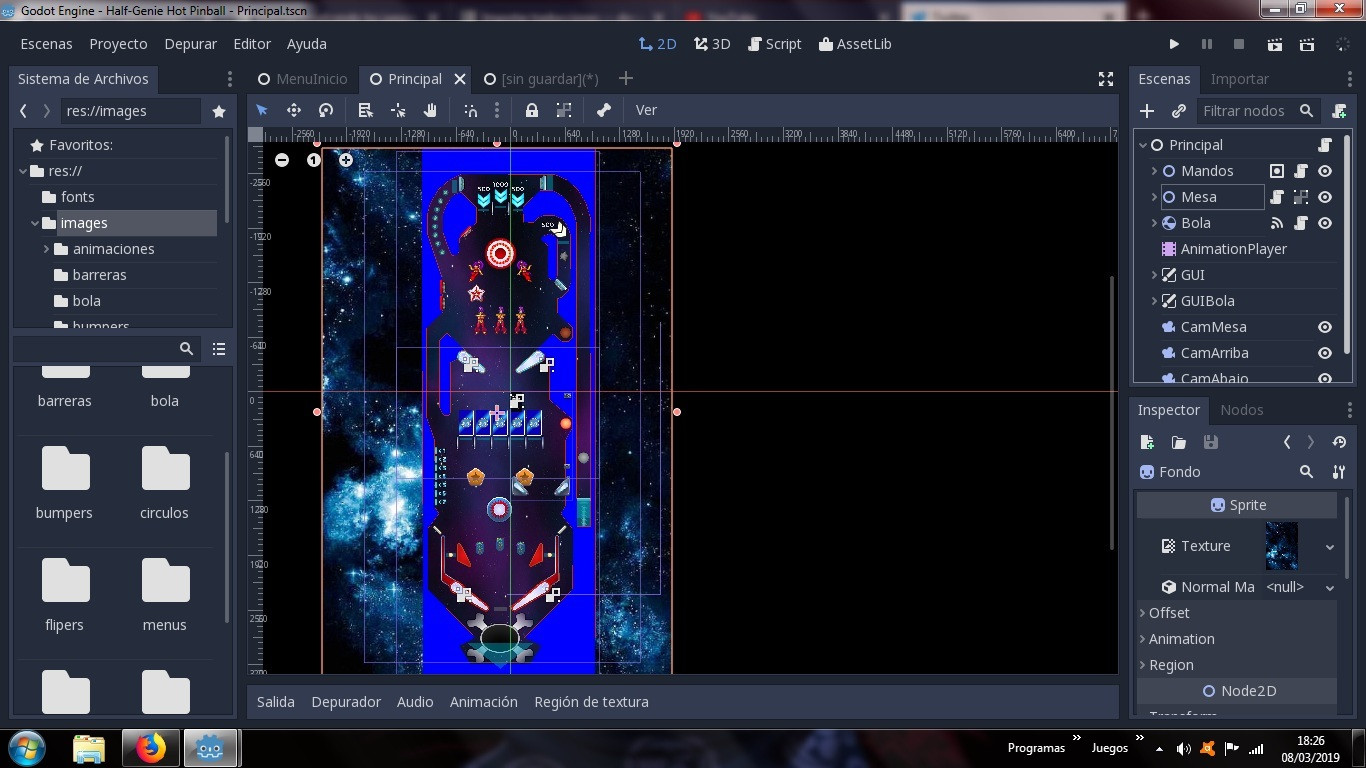1366x768 pixels.
Task: Open the Animación bottom panel
Action: point(483,702)
